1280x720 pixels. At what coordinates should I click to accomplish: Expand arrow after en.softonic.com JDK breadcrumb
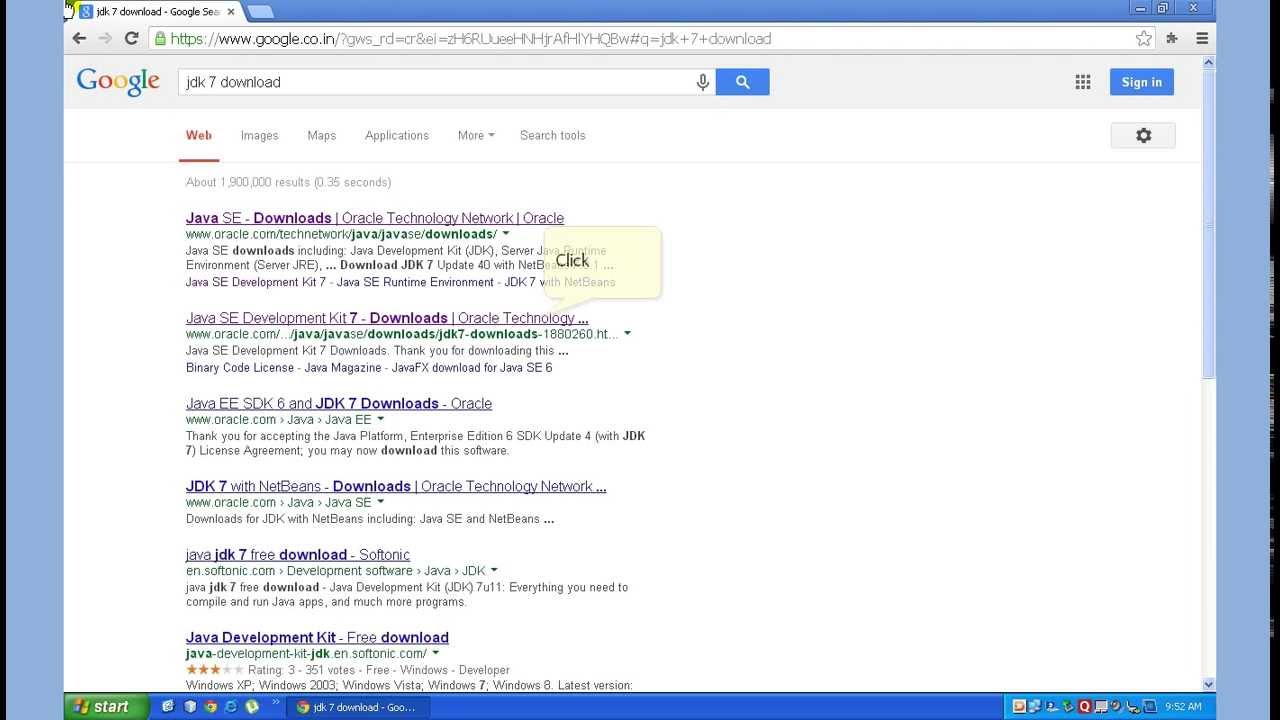[x=494, y=571]
